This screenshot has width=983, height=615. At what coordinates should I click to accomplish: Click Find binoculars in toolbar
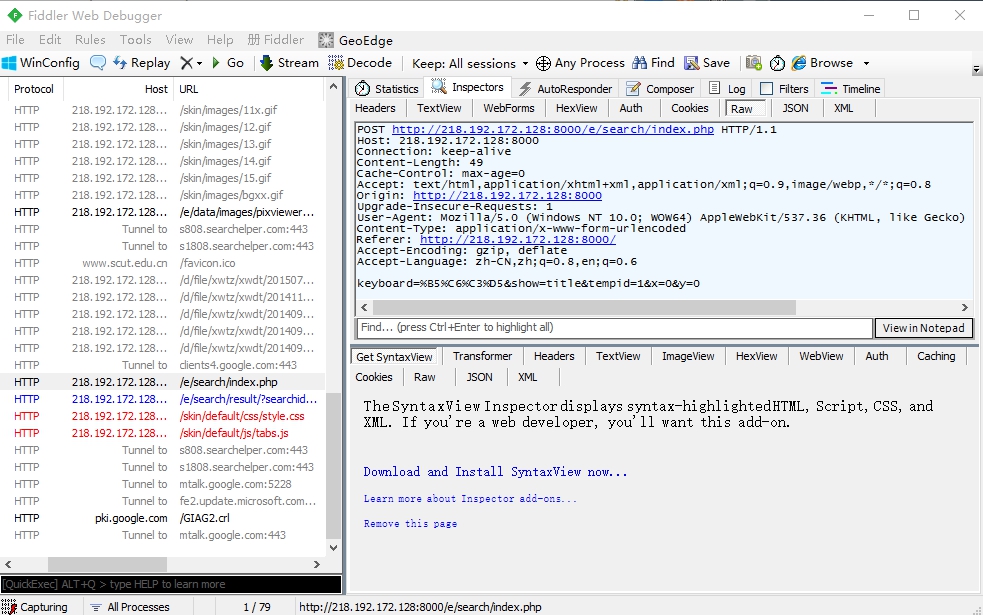point(653,63)
